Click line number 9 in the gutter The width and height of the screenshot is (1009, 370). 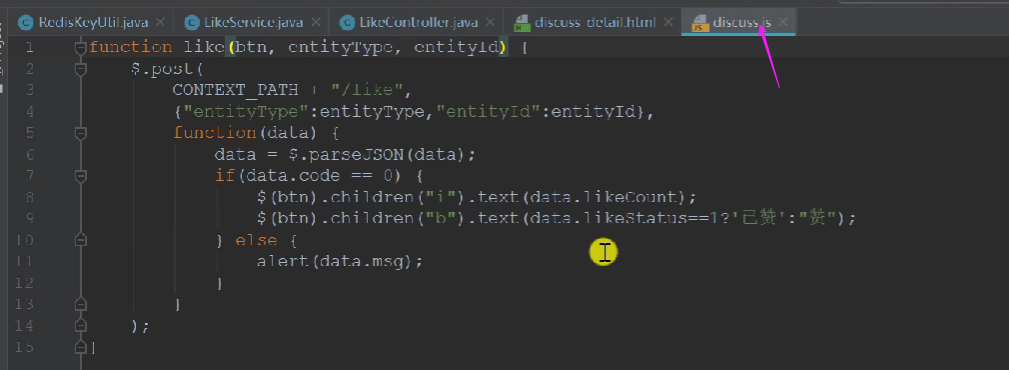click(x=30, y=218)
